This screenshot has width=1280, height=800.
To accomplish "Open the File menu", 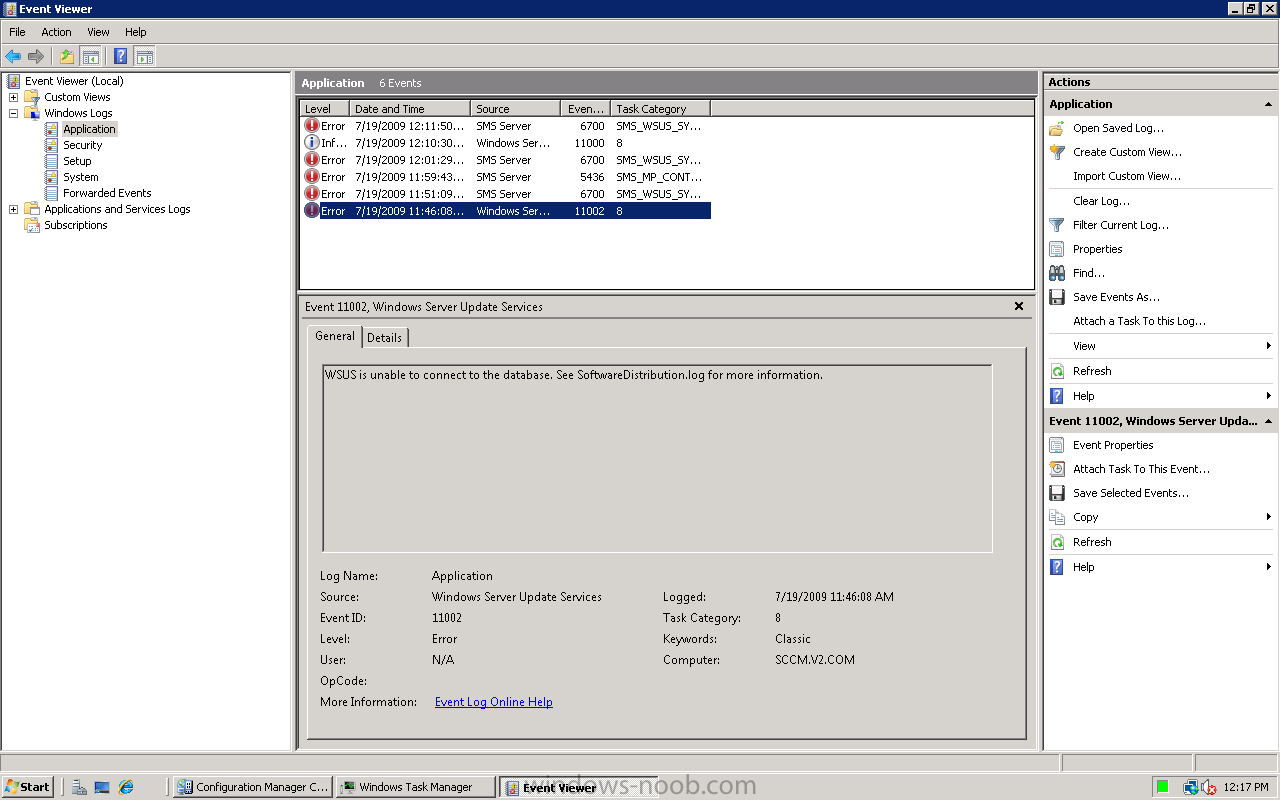I will (x=17, y=32).
